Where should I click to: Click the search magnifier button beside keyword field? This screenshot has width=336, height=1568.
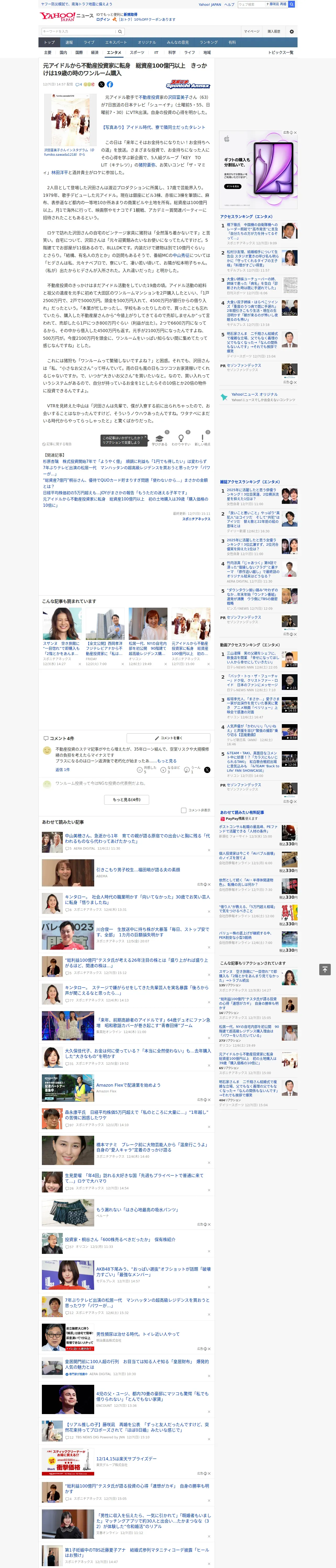[120, 31]
